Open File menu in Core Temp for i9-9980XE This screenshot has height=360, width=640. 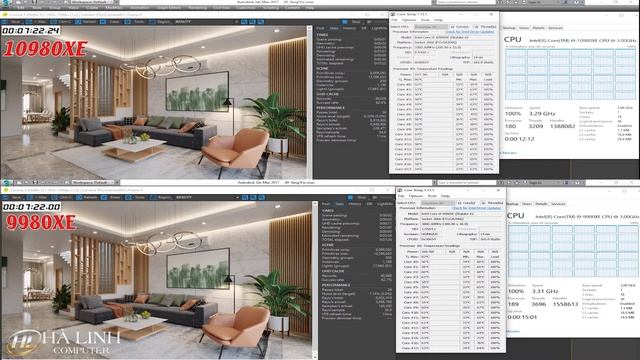click(x=401, y=196)
